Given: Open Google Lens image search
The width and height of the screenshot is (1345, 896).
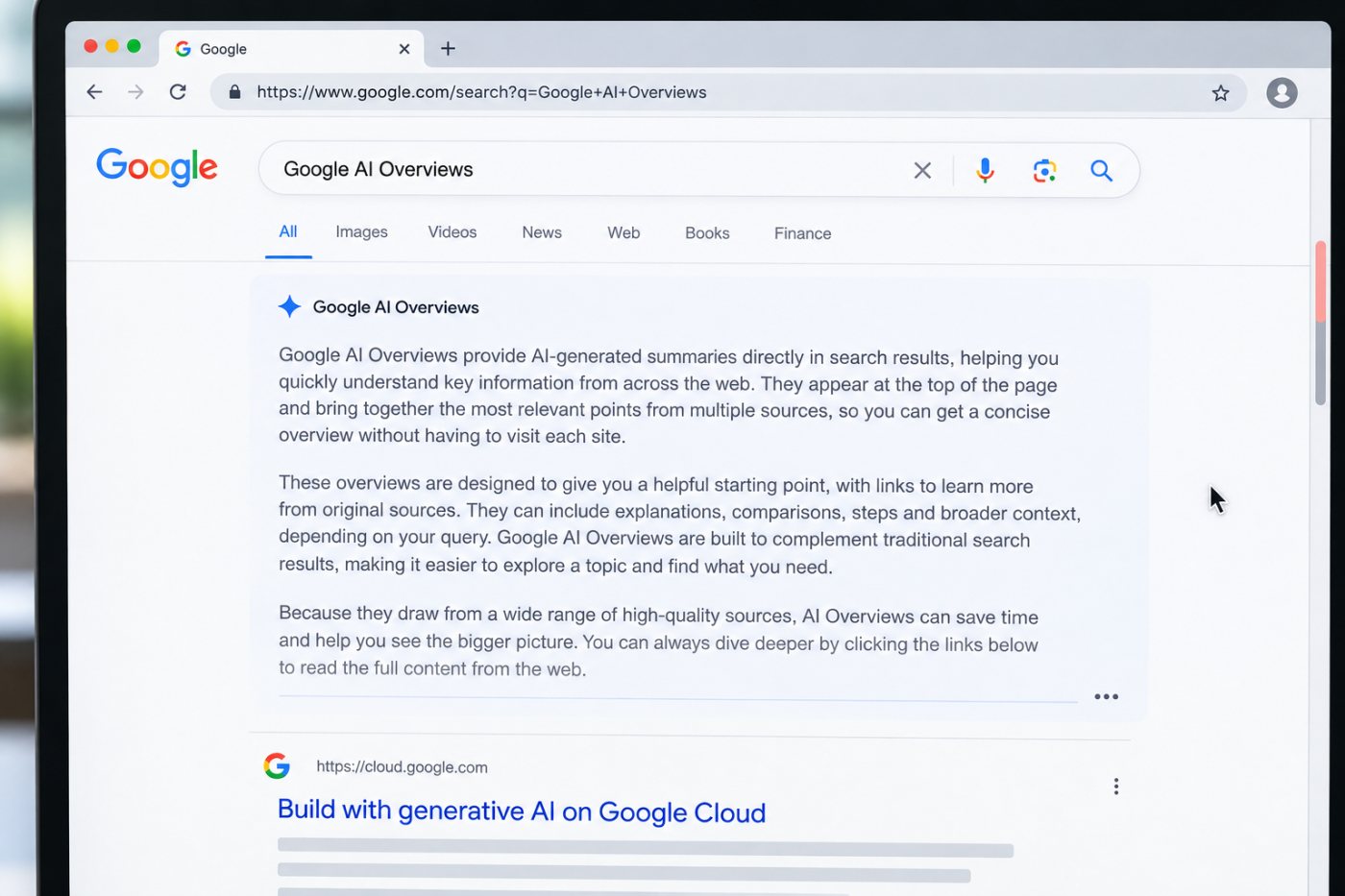Looking at the screenshot, I should [1044, 171].
